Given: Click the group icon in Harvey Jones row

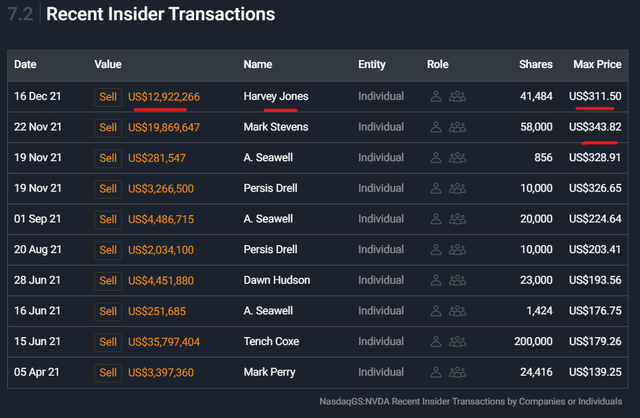Looking at the screenshot, I should (458, 97).
